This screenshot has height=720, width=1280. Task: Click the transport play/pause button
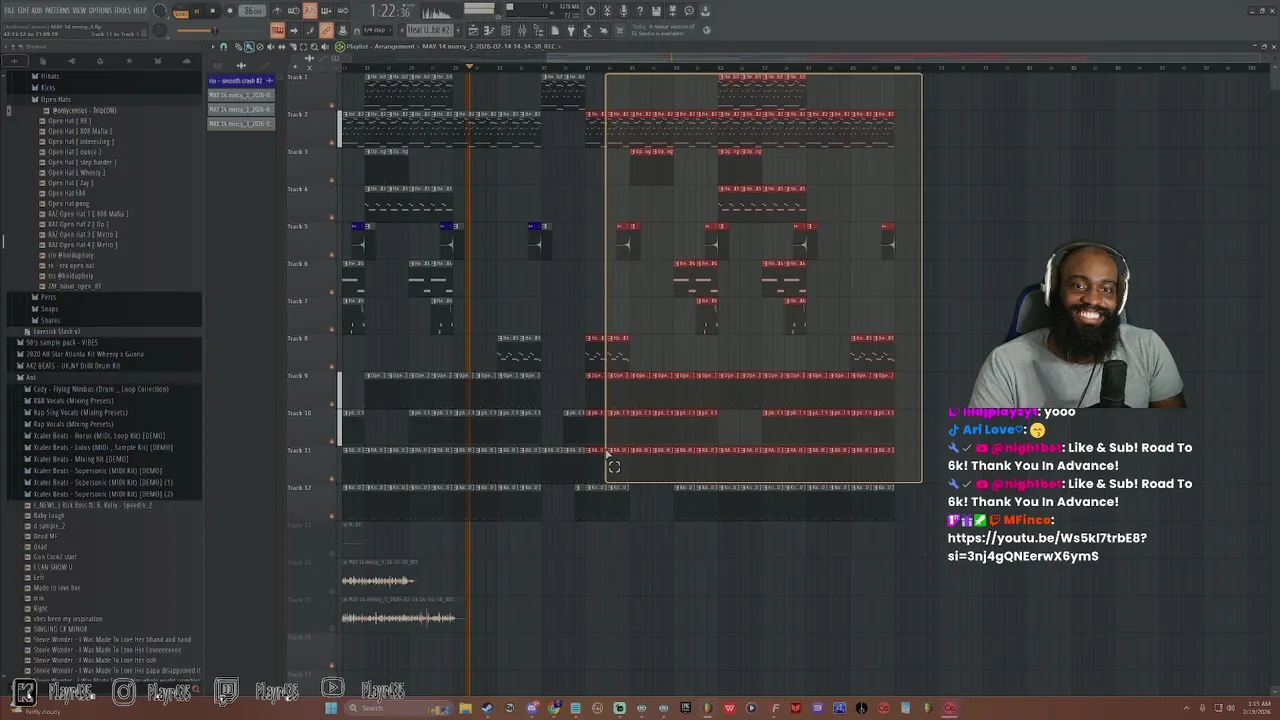pos(197,11)
